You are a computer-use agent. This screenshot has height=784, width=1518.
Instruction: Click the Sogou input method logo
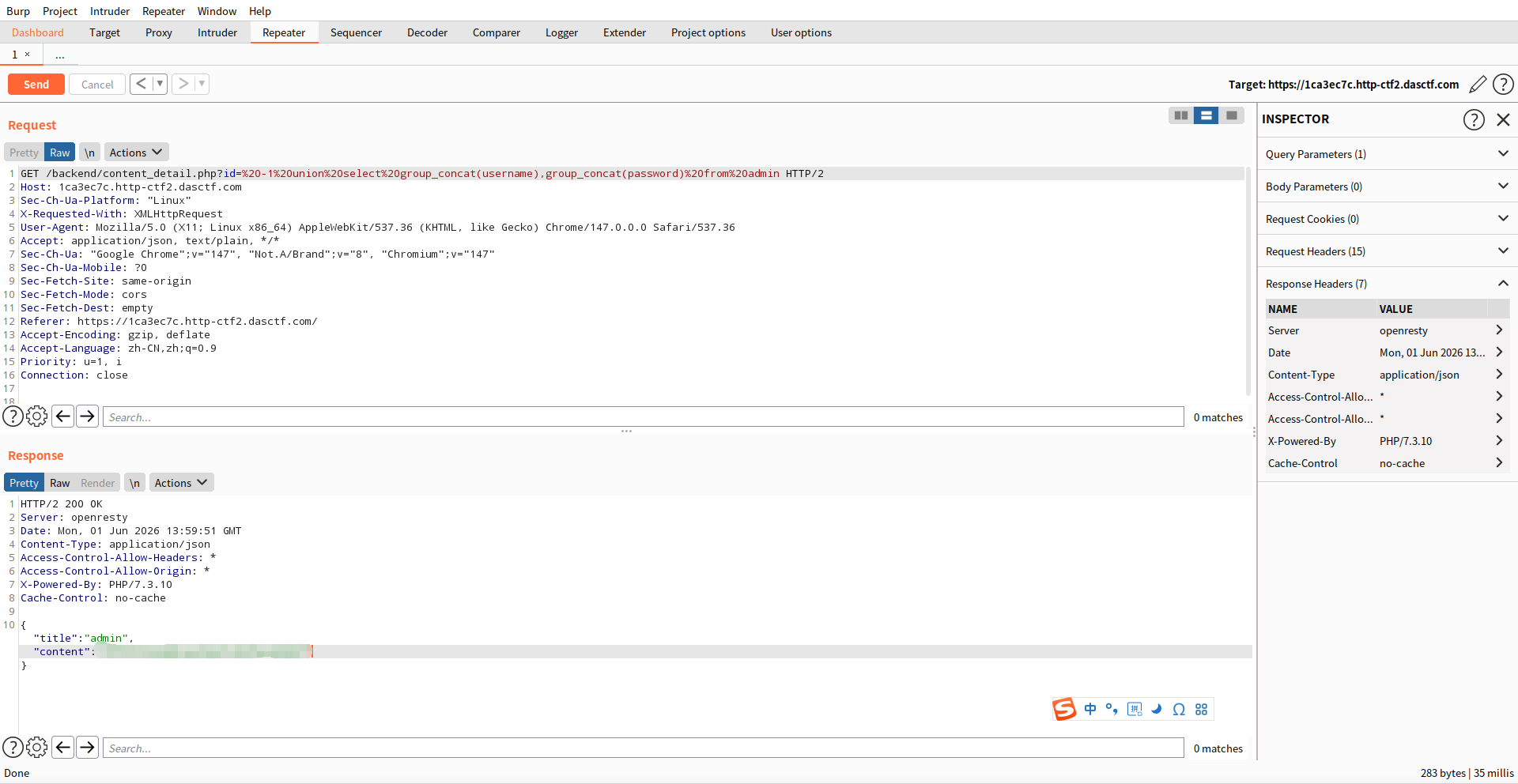(x=1064, y=709)
